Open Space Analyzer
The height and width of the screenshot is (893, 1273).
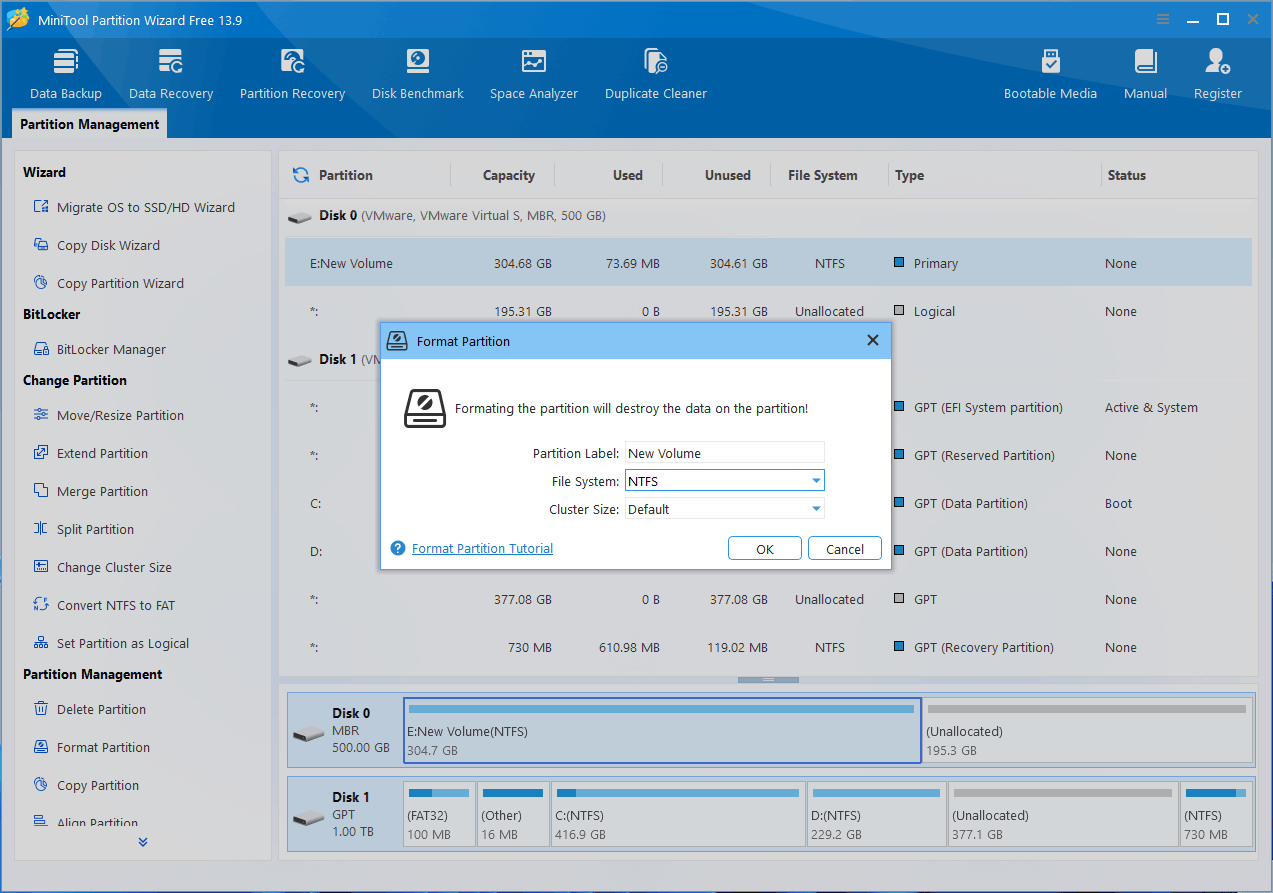coord(534,74)
